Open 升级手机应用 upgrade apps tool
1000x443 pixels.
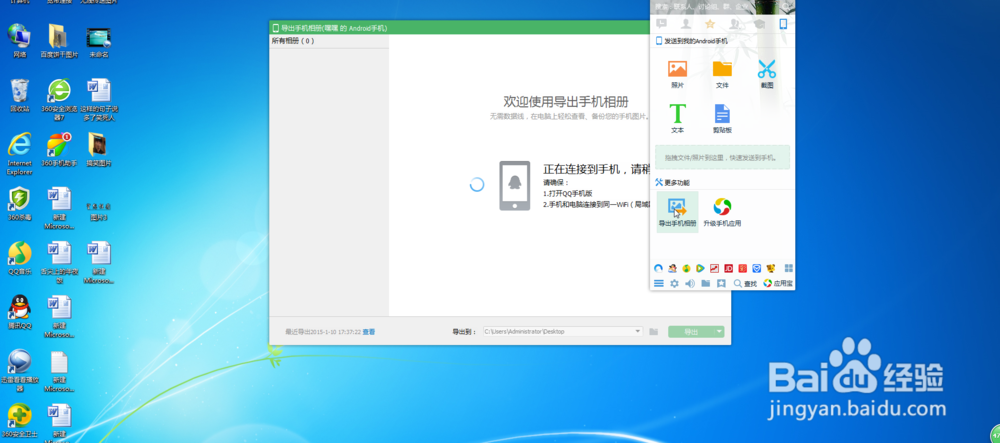(x=722, y=212)
